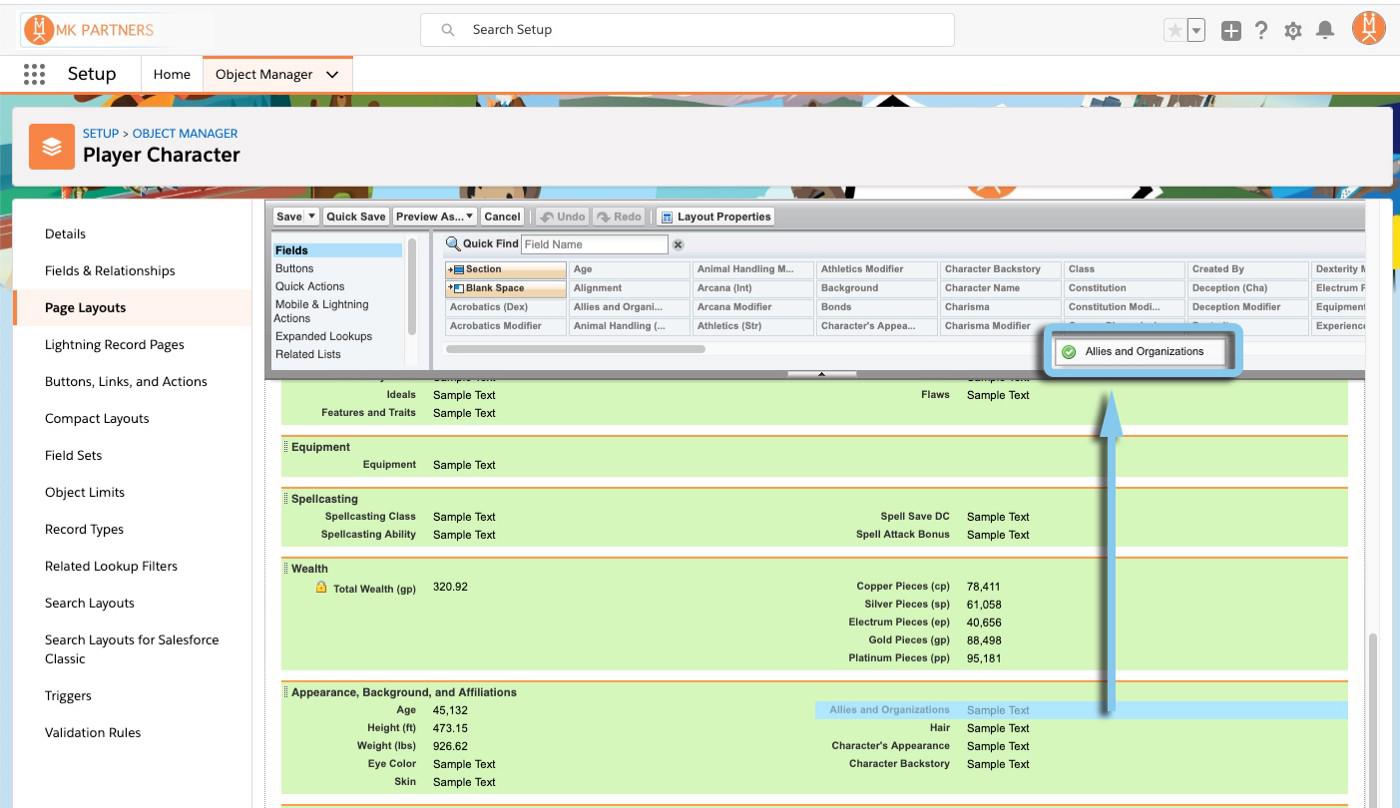
Task: Select Fields & Relationships in the sidebar
Action: tap(110, 271)
